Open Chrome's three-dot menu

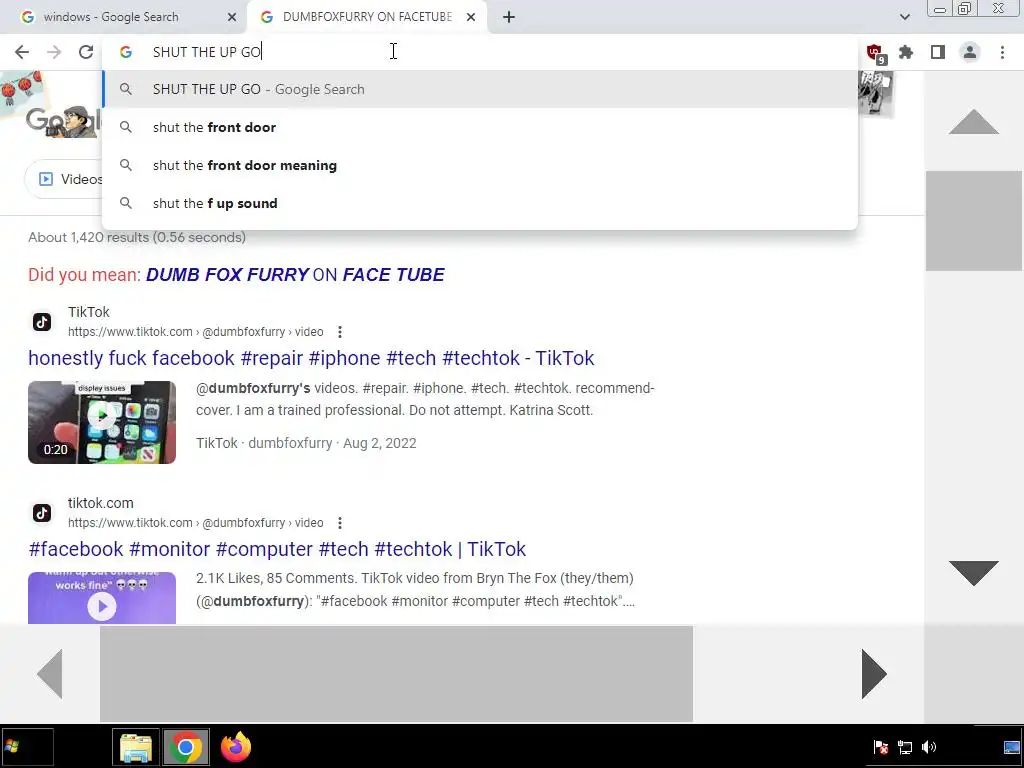coord(1002,52)
